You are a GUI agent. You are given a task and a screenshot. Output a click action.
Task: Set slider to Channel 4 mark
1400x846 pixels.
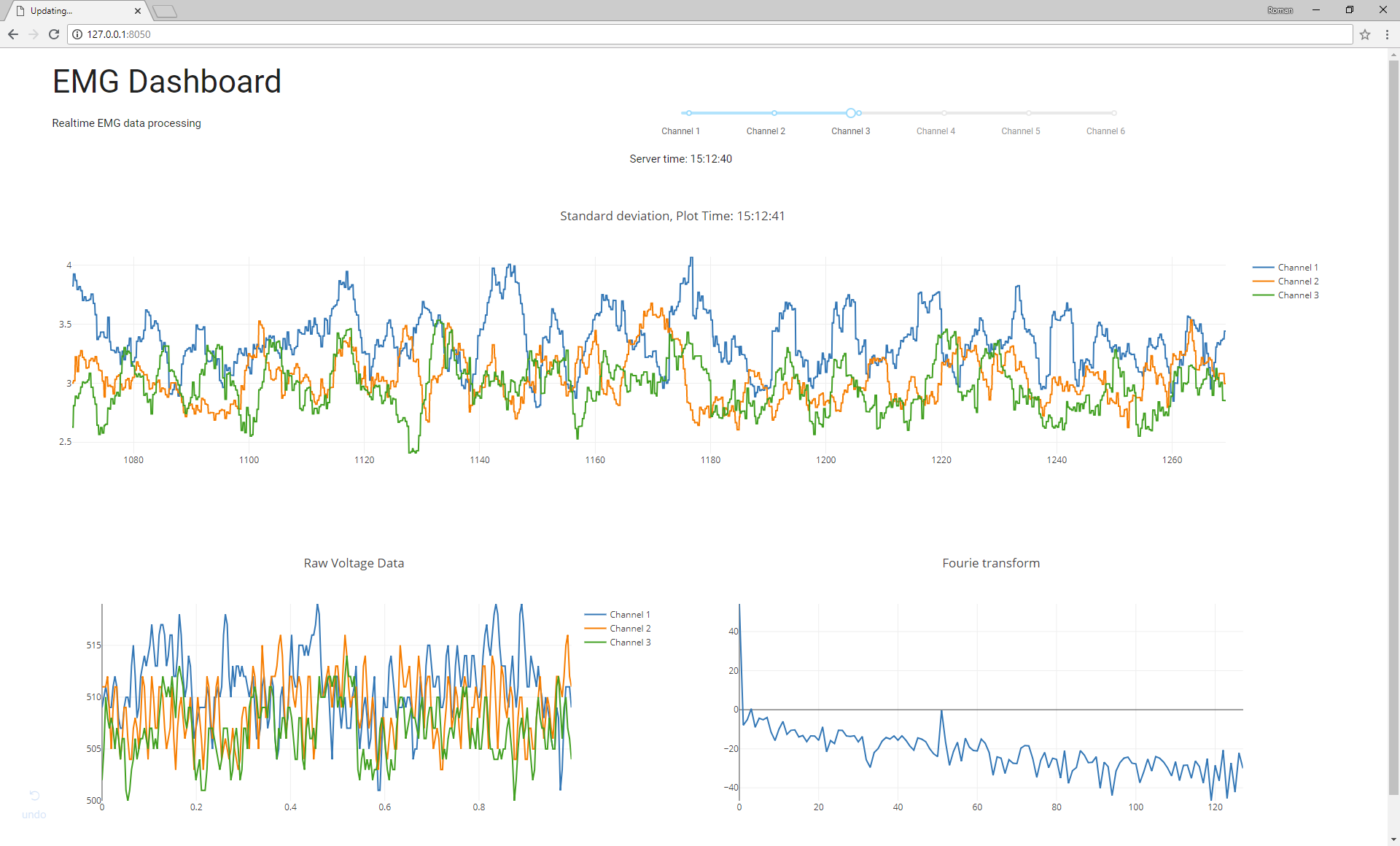click(944, 113)
